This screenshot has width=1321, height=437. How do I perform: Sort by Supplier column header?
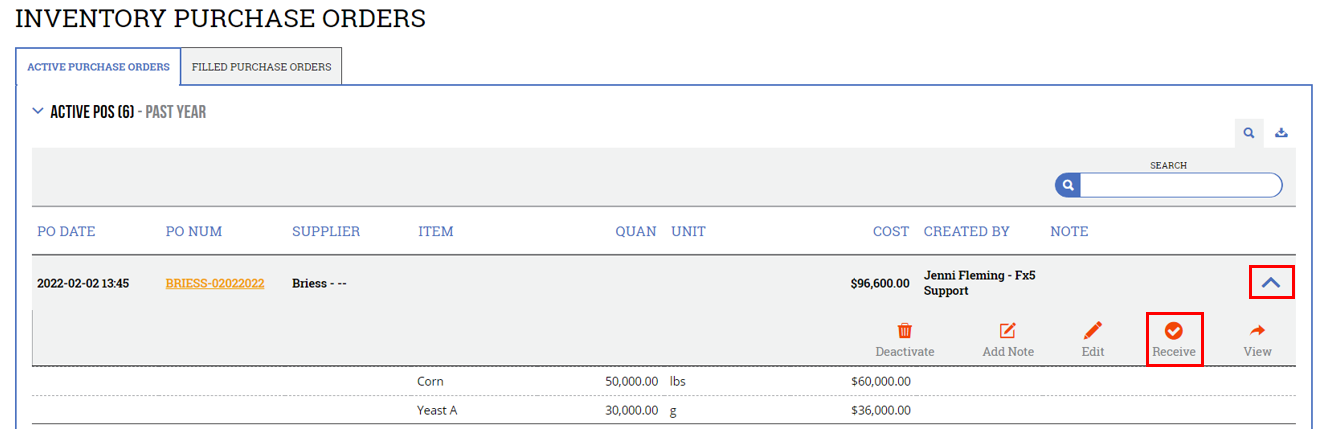[x=326, y=231]
